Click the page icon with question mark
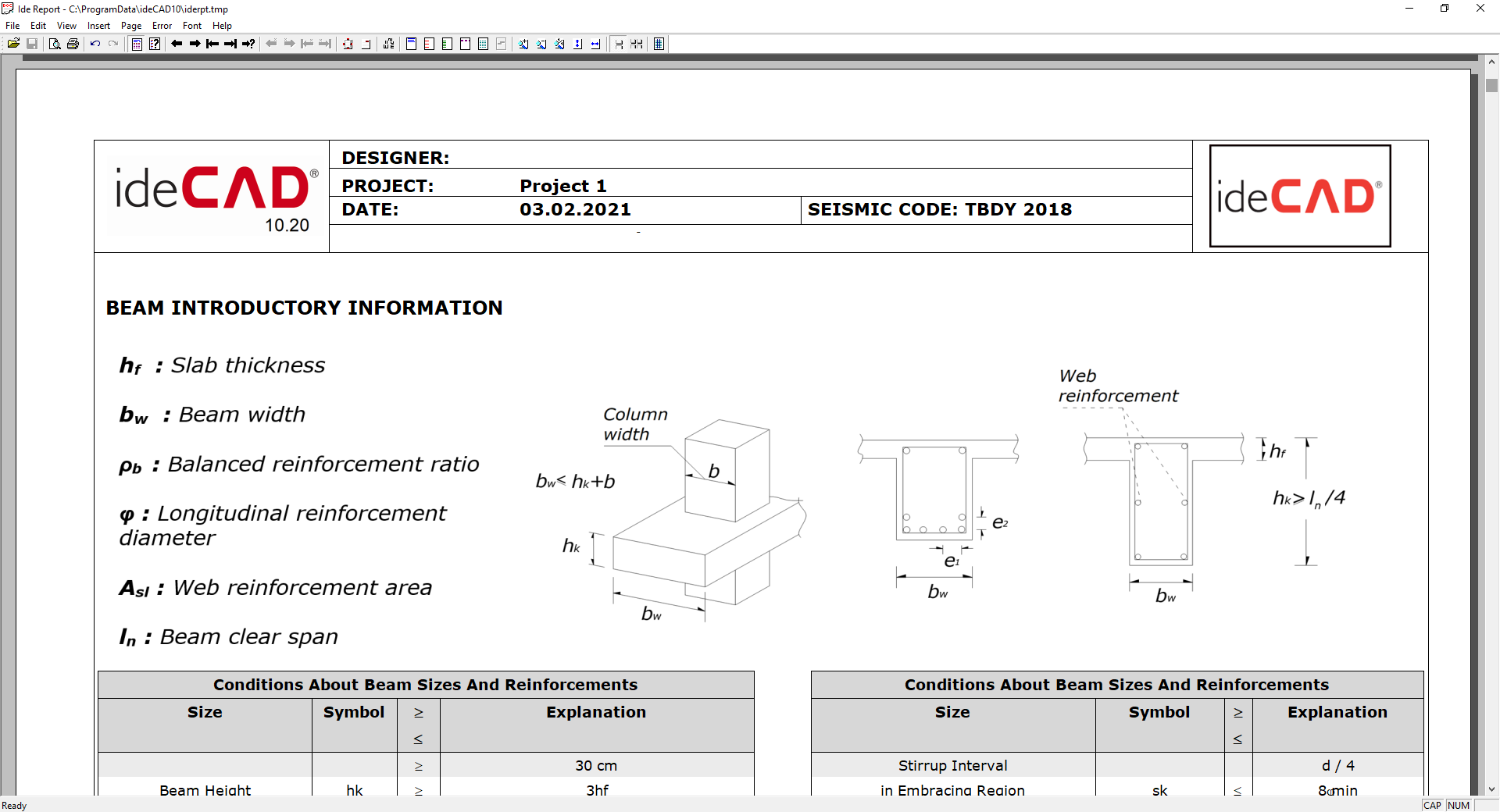Screen dimensions: 1500x812 (155, 44)
